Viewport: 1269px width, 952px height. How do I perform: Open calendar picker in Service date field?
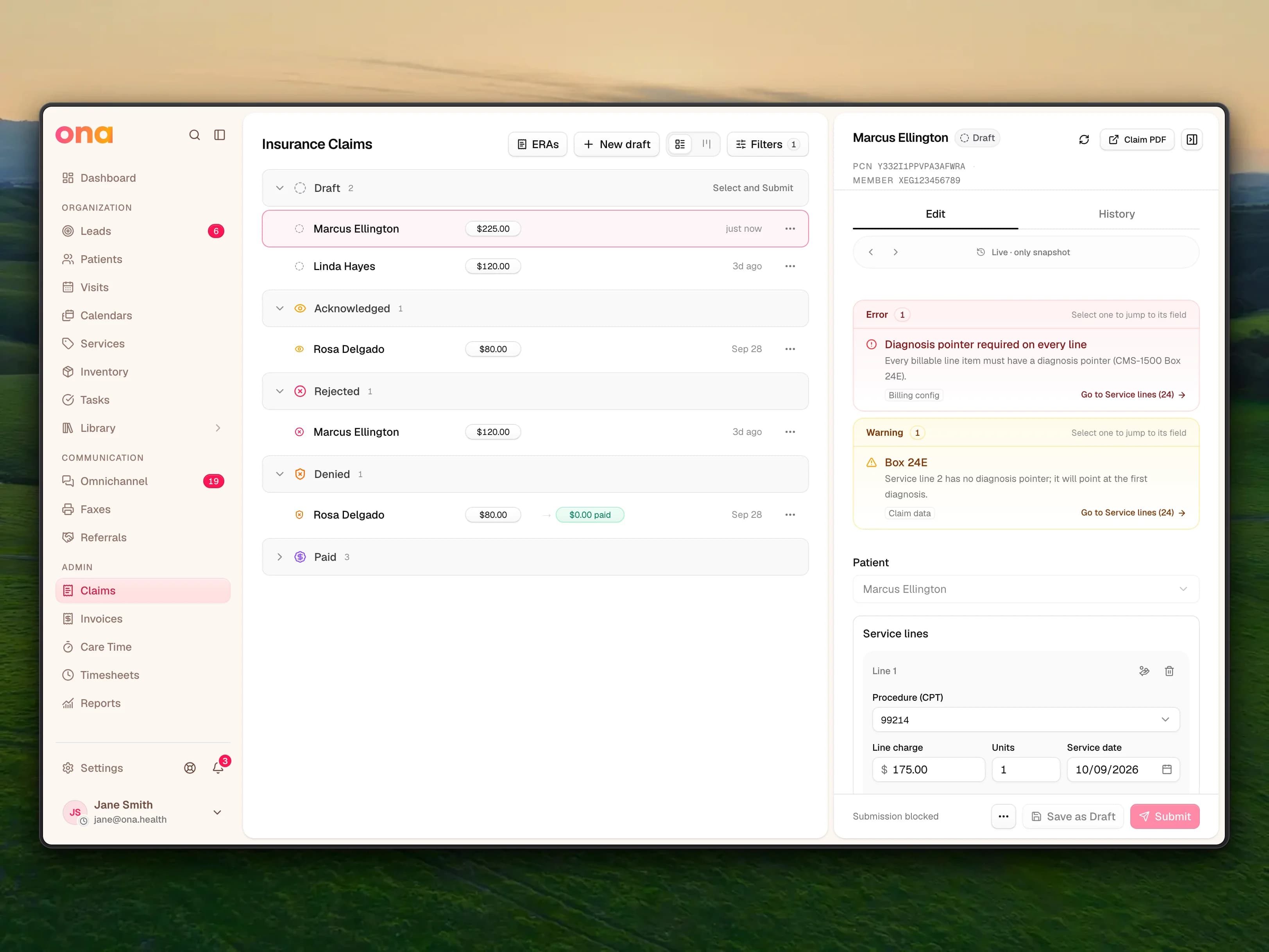click(1166, 769)
